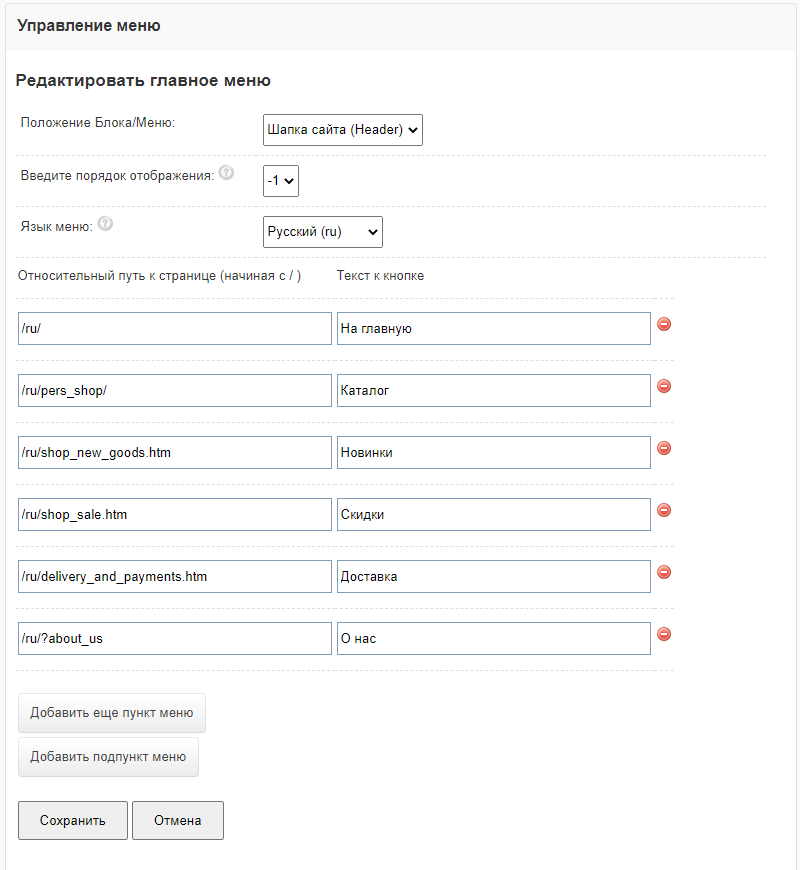
Task: Remove the 'На главную' menu item
Action: [x=663, y=324]
